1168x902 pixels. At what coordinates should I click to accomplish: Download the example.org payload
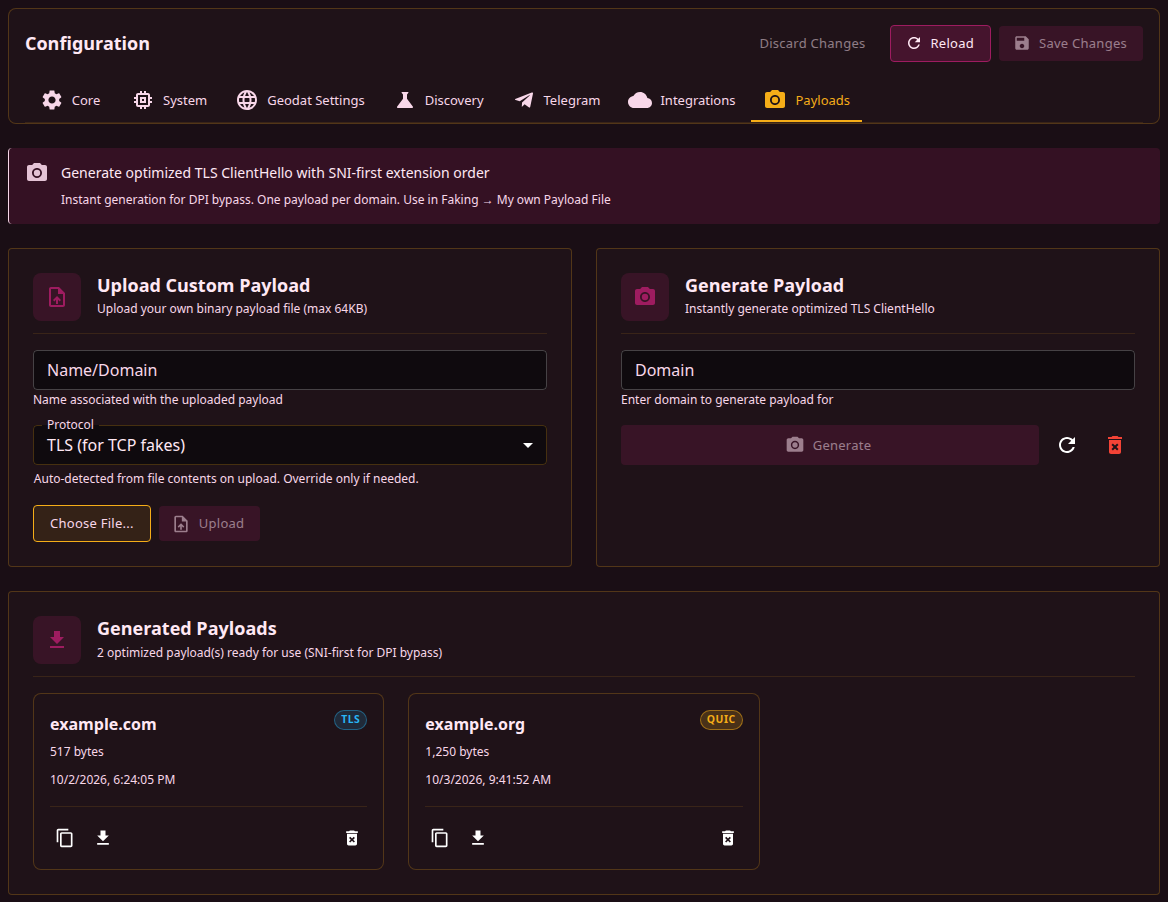tap(478, 838)
